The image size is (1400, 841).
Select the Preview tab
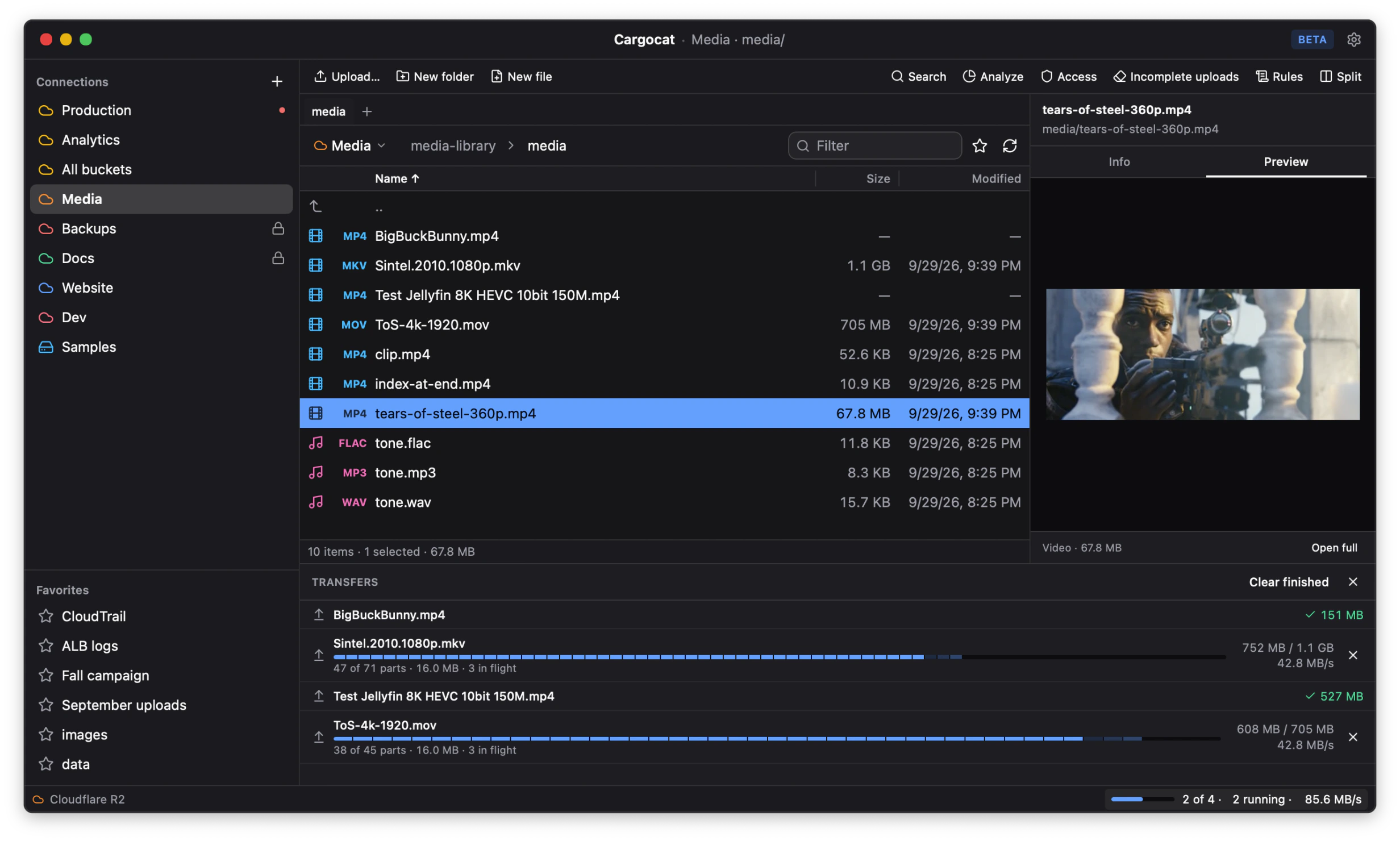1285,162
